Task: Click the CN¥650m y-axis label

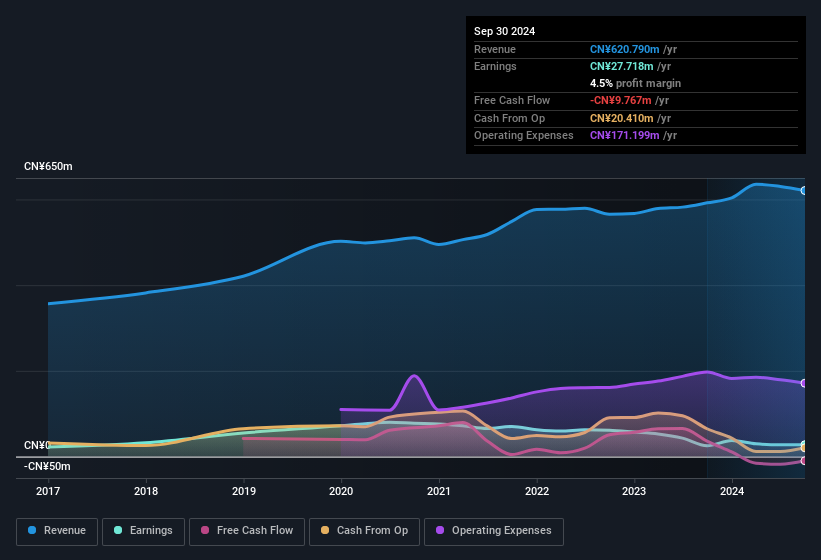Action: coord(48,166)
